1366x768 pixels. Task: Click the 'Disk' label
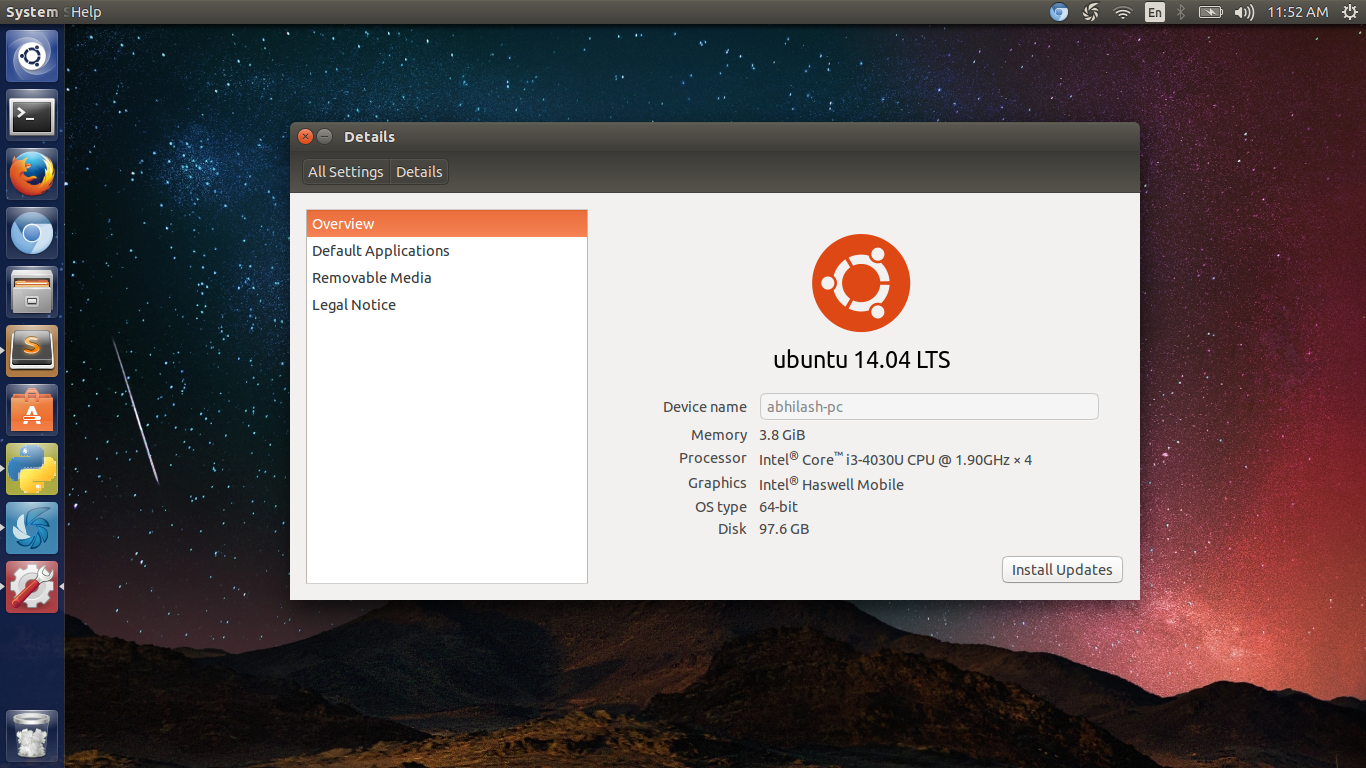coord(732,529)
